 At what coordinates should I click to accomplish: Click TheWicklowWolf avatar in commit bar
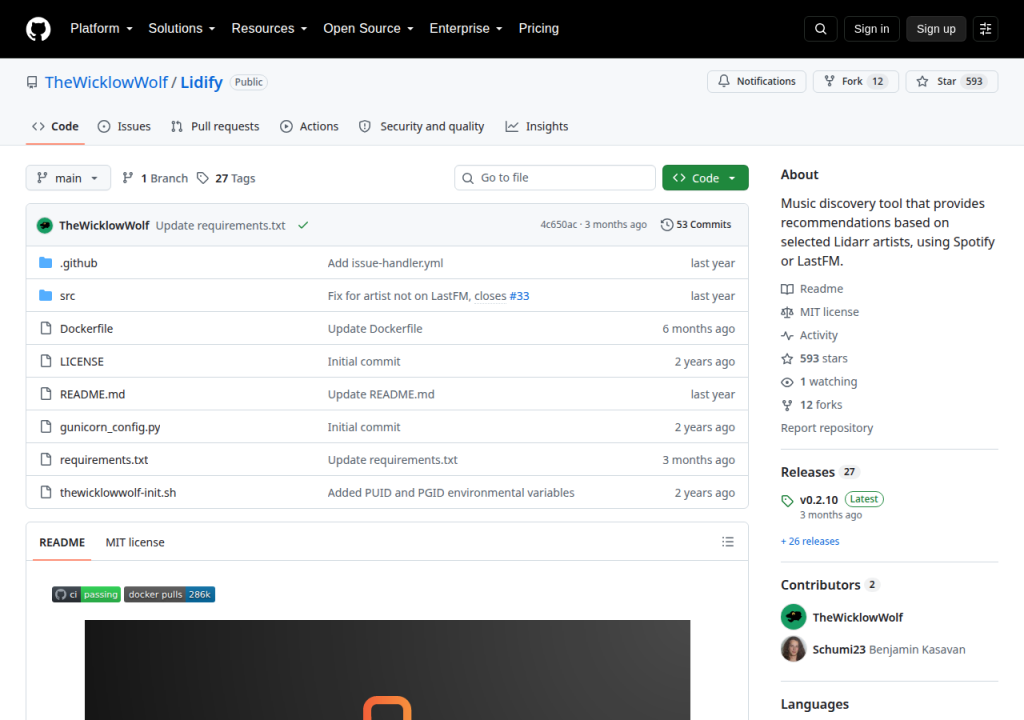[44, 225]
